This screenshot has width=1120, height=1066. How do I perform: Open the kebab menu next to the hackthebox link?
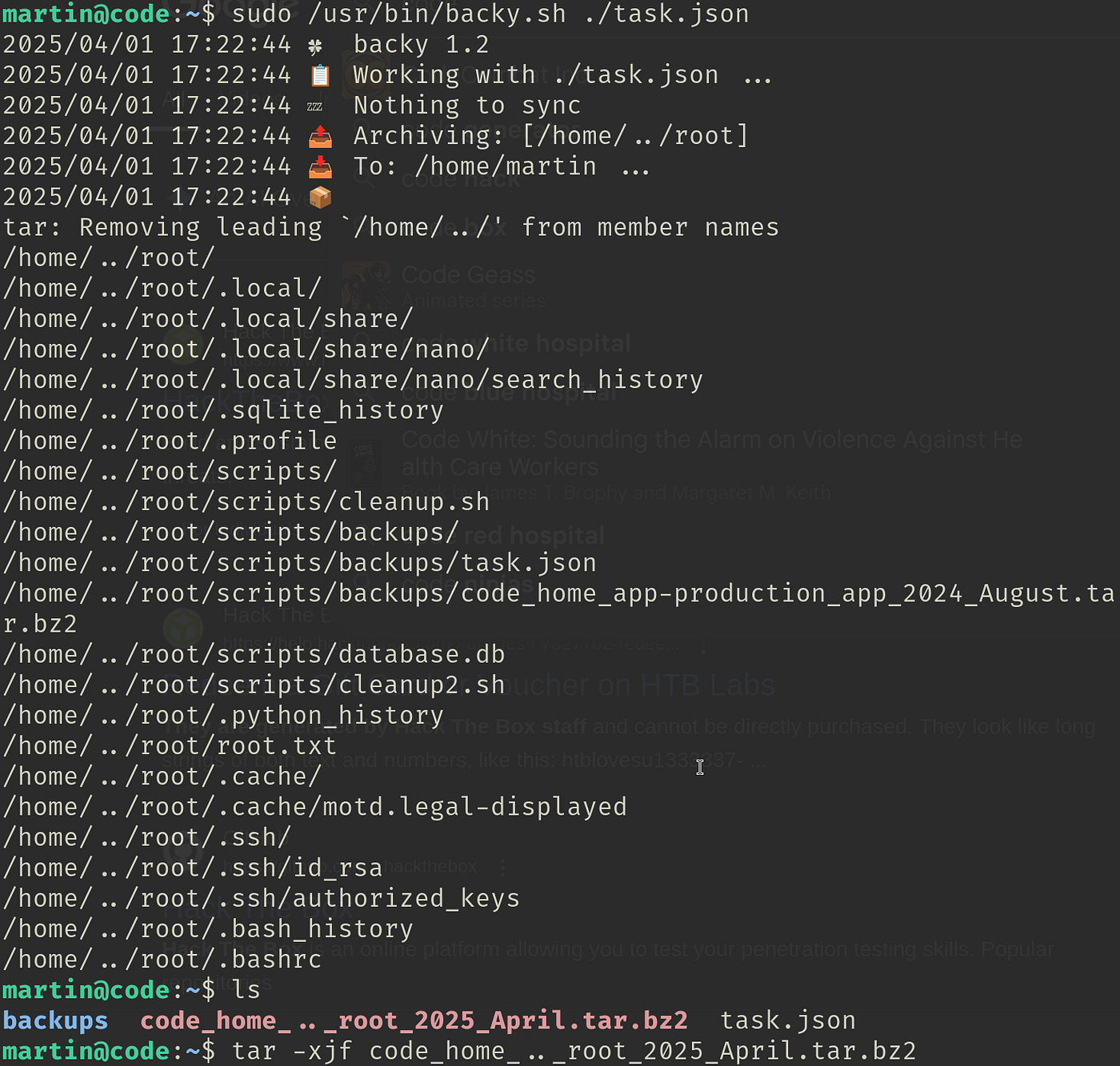point(504,866)
